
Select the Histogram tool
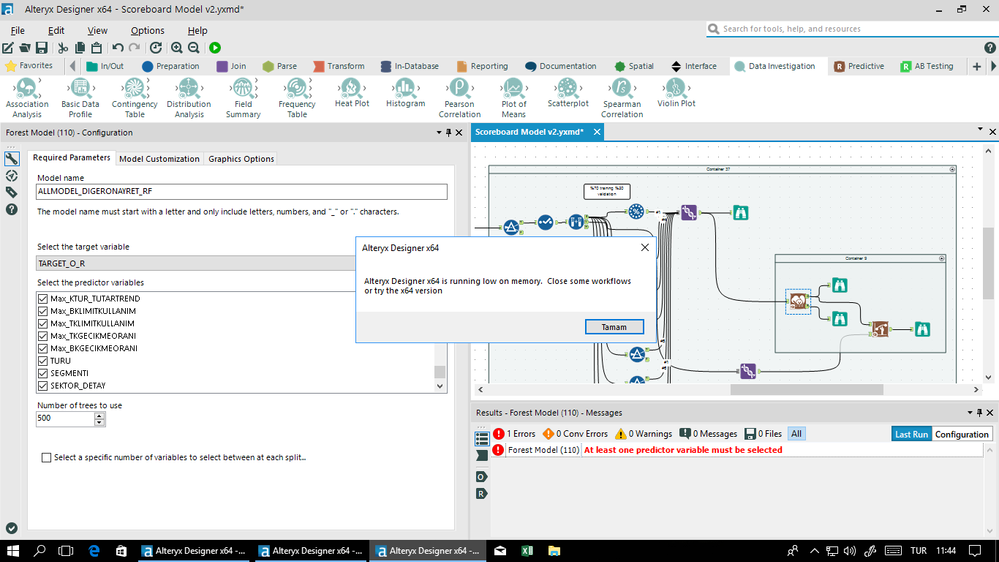[405, 93]
